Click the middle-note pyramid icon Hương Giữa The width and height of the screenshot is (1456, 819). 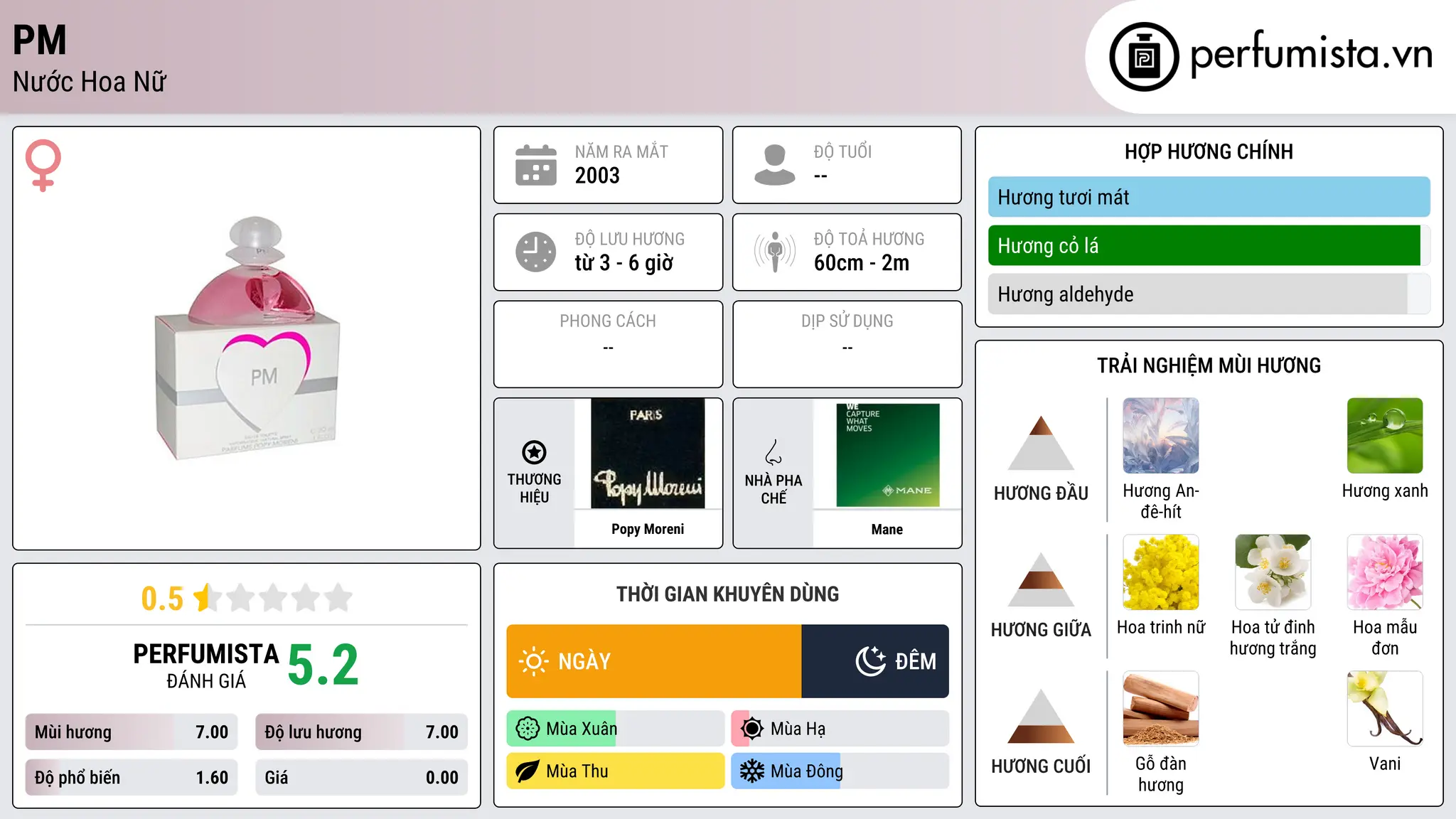tap(1041, 579)
